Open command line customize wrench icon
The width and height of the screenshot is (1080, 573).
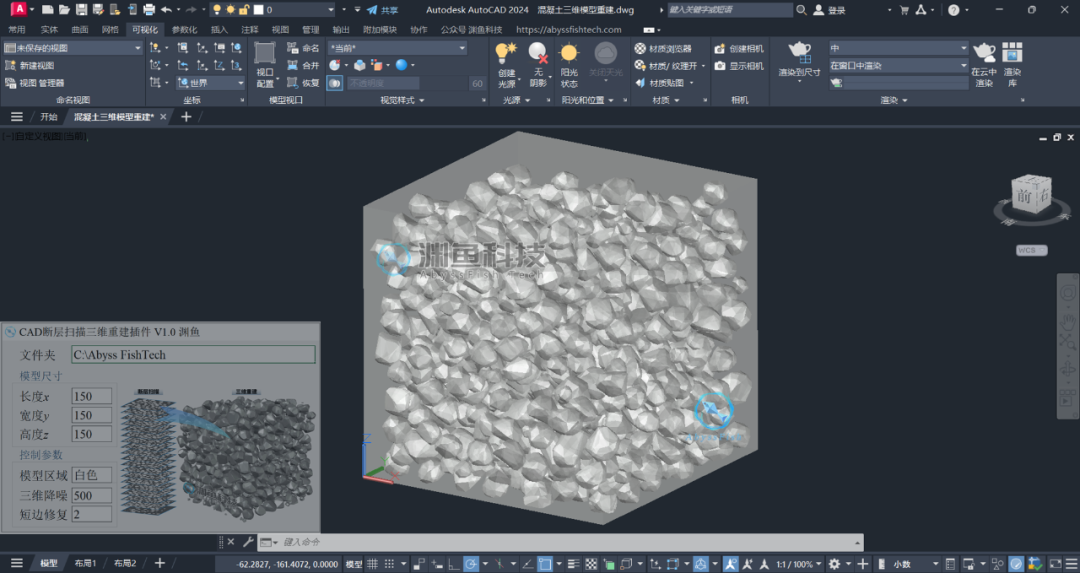pyautogui.click(x=248, y=542)
